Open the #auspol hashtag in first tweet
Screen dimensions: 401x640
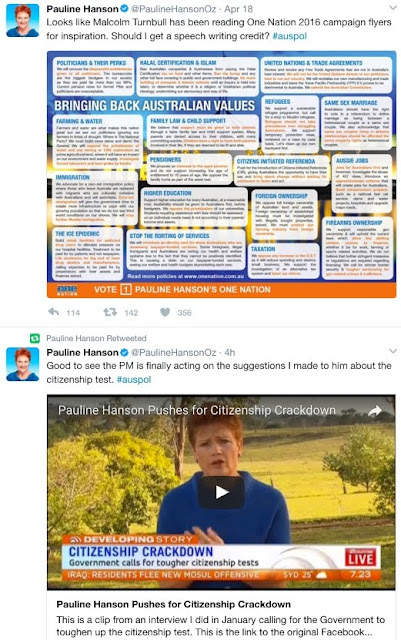[x=290, y=36]
